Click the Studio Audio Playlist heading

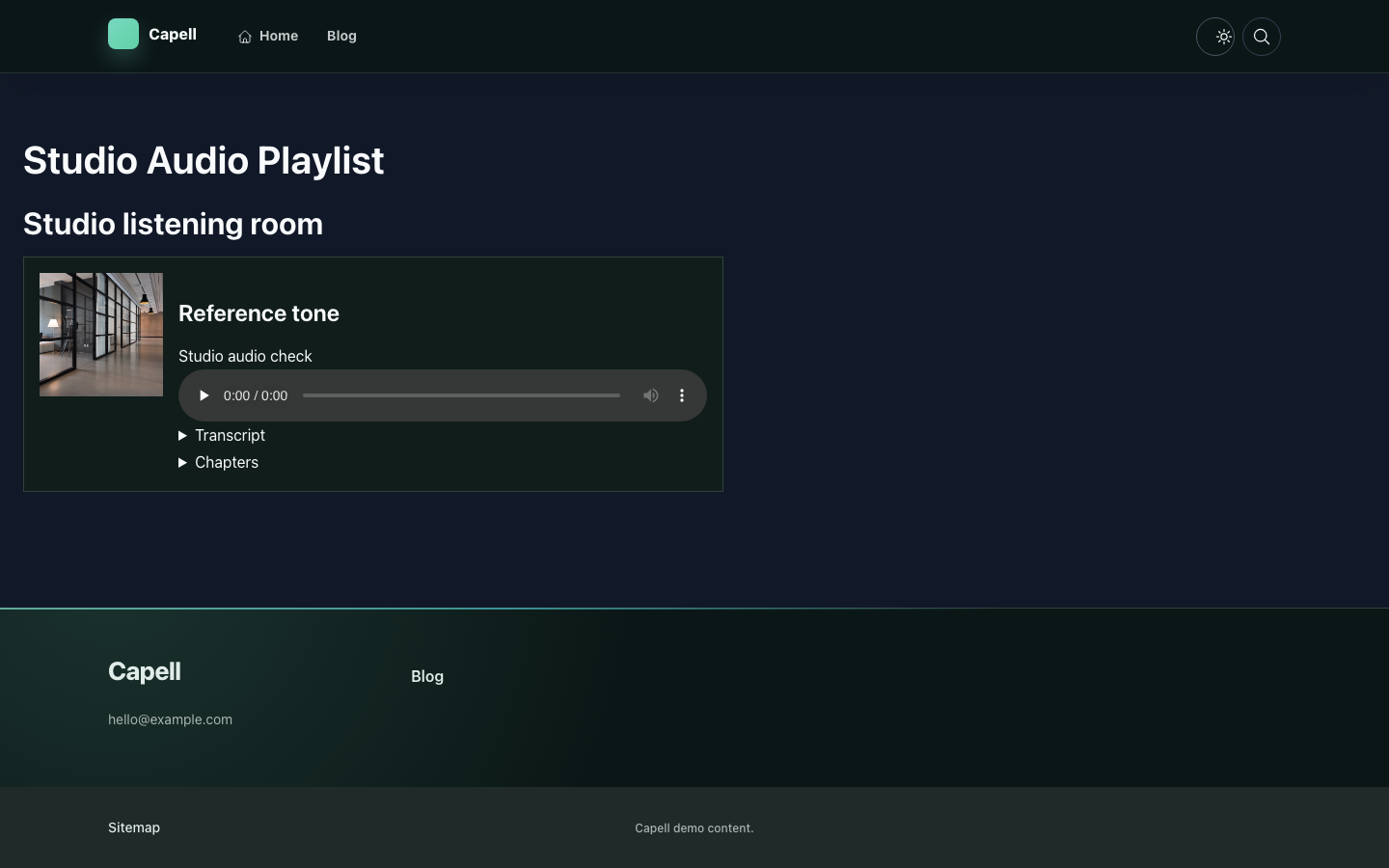tap(204, 160)
